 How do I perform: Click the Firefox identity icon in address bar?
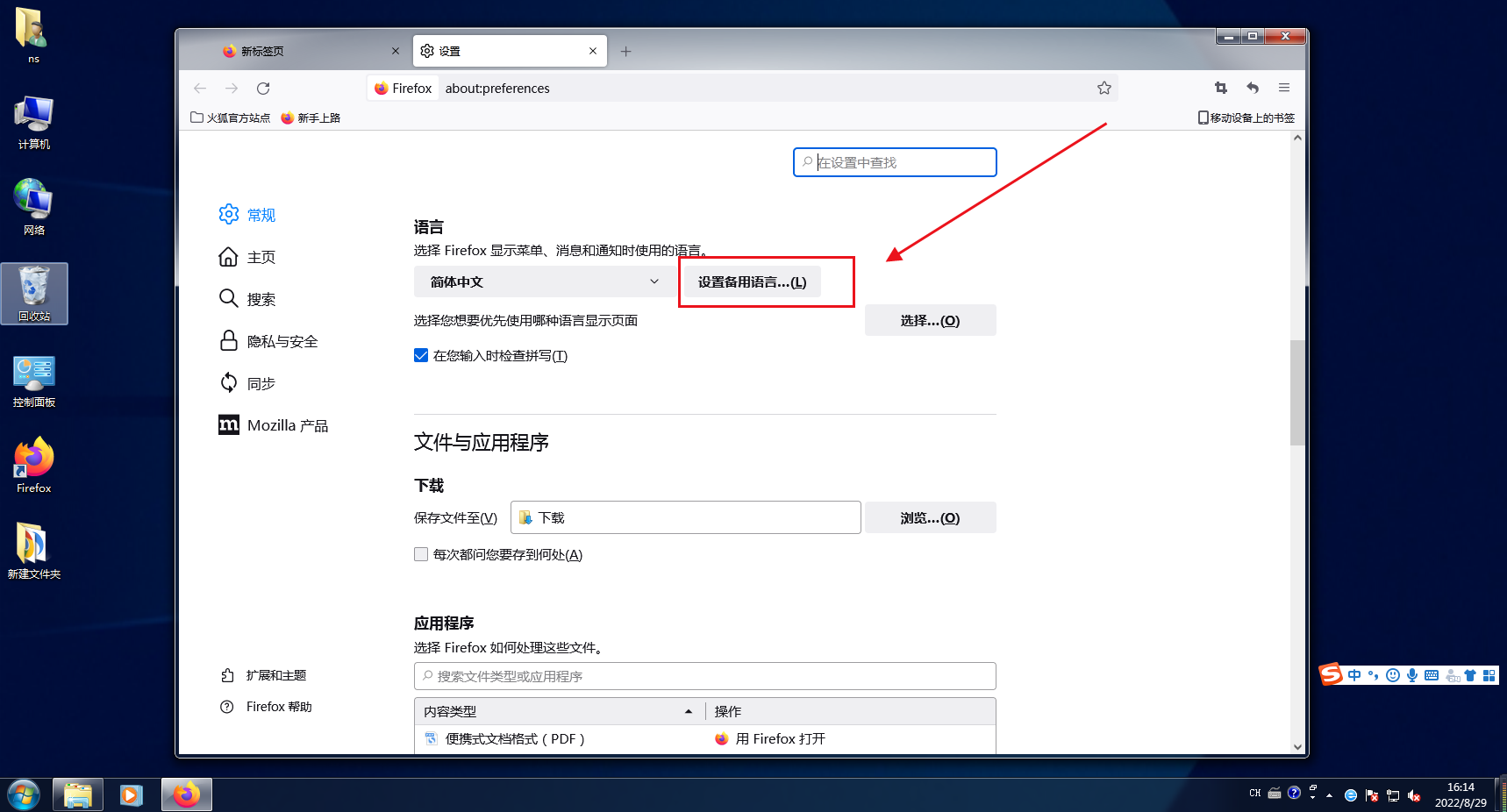coord(404,88)
